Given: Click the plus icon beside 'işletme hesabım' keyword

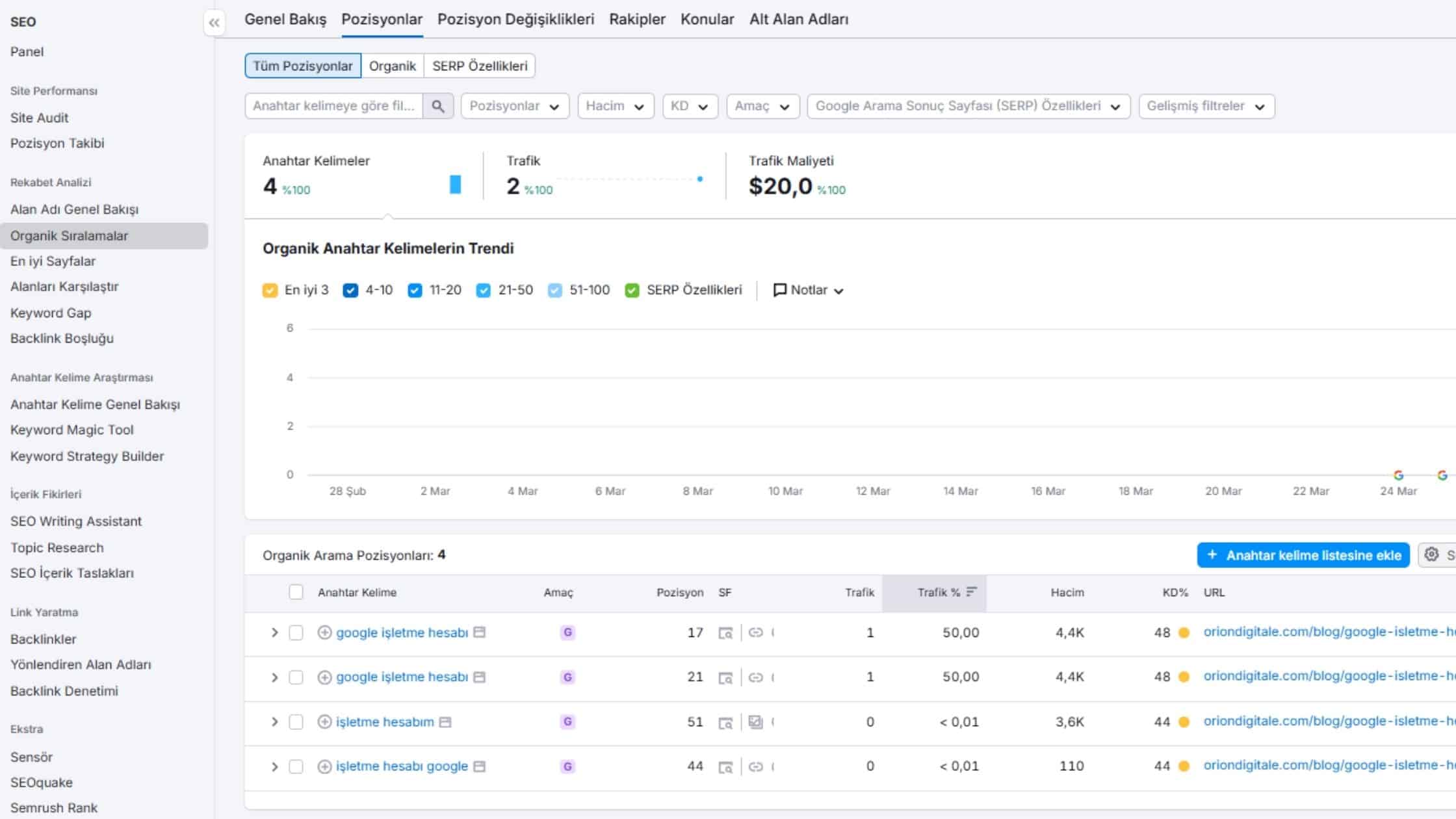Looking at the screenshot, I should 325,721.
